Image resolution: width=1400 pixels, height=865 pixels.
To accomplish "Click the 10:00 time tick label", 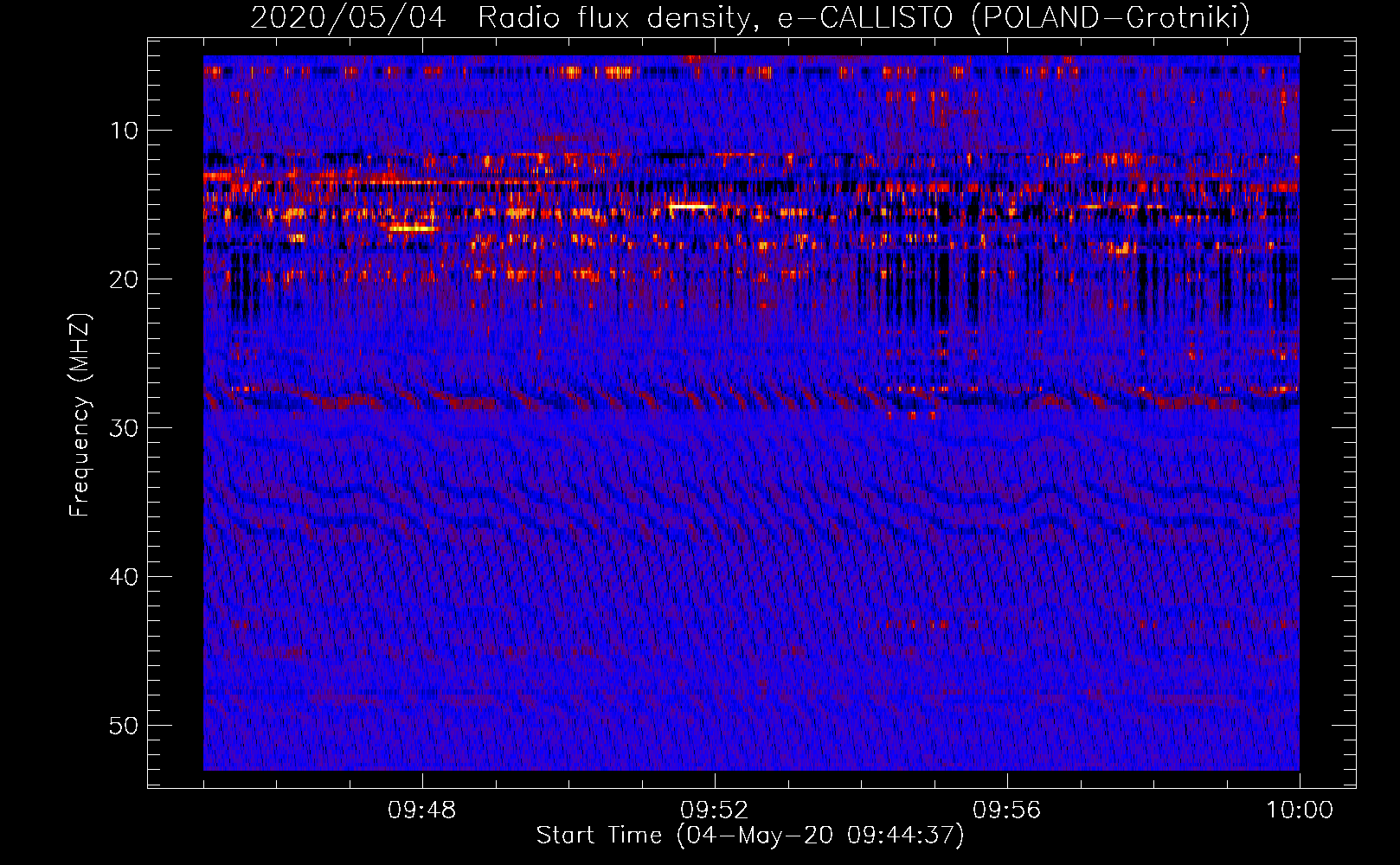I will (x=1300, y=811).
